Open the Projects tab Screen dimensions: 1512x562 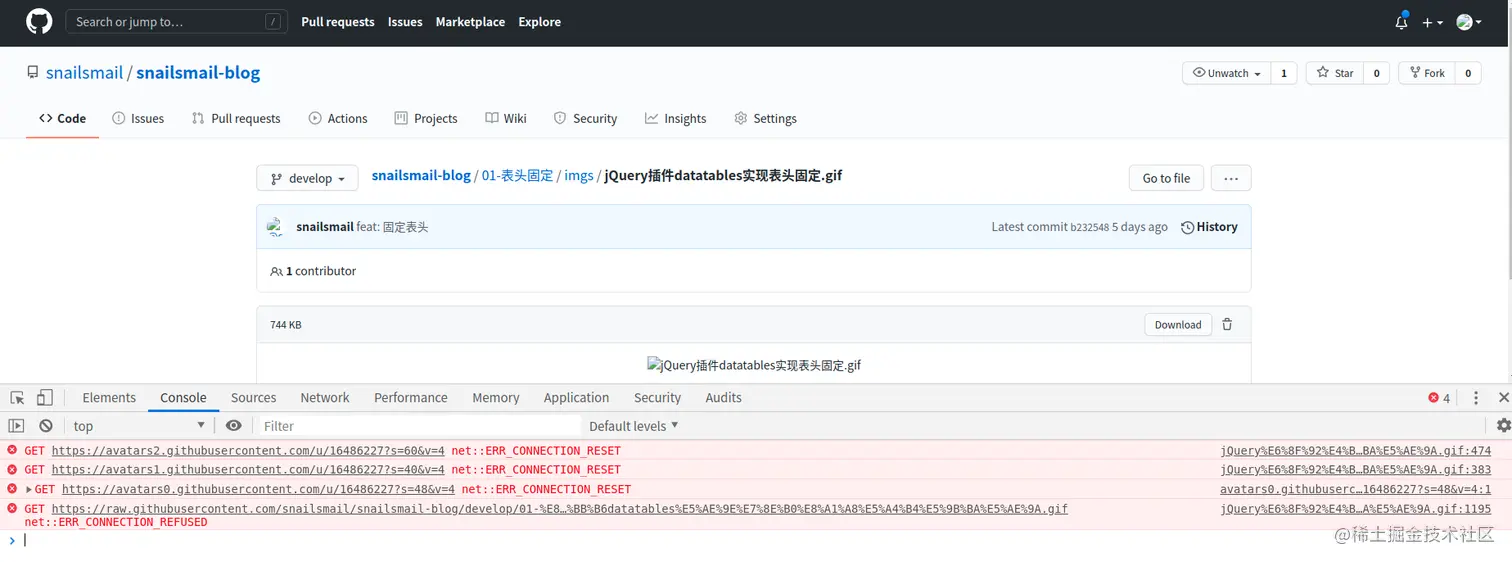(x=426, y=118)
